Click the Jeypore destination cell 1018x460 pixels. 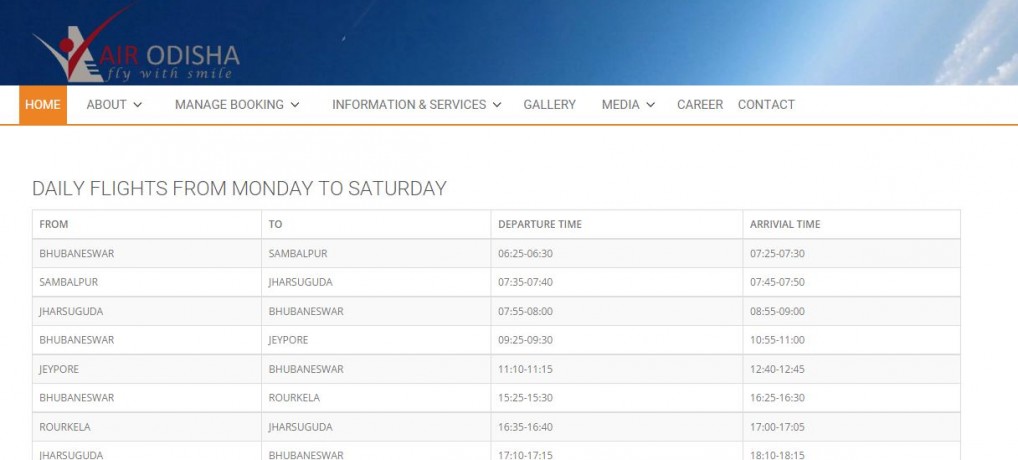pyautogui.click(x=289, y=340)
